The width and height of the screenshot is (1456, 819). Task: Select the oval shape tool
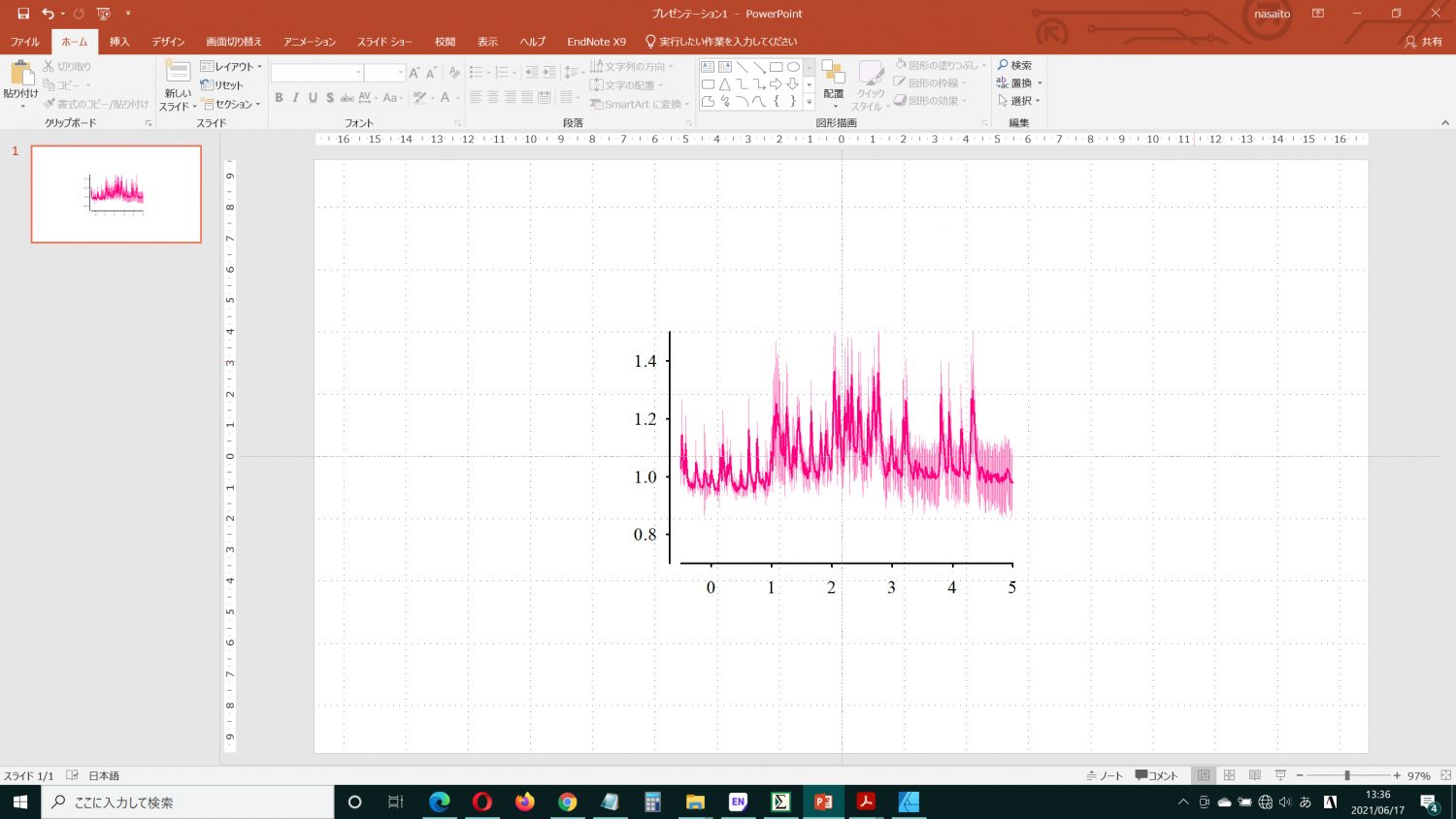pos(791,66)
